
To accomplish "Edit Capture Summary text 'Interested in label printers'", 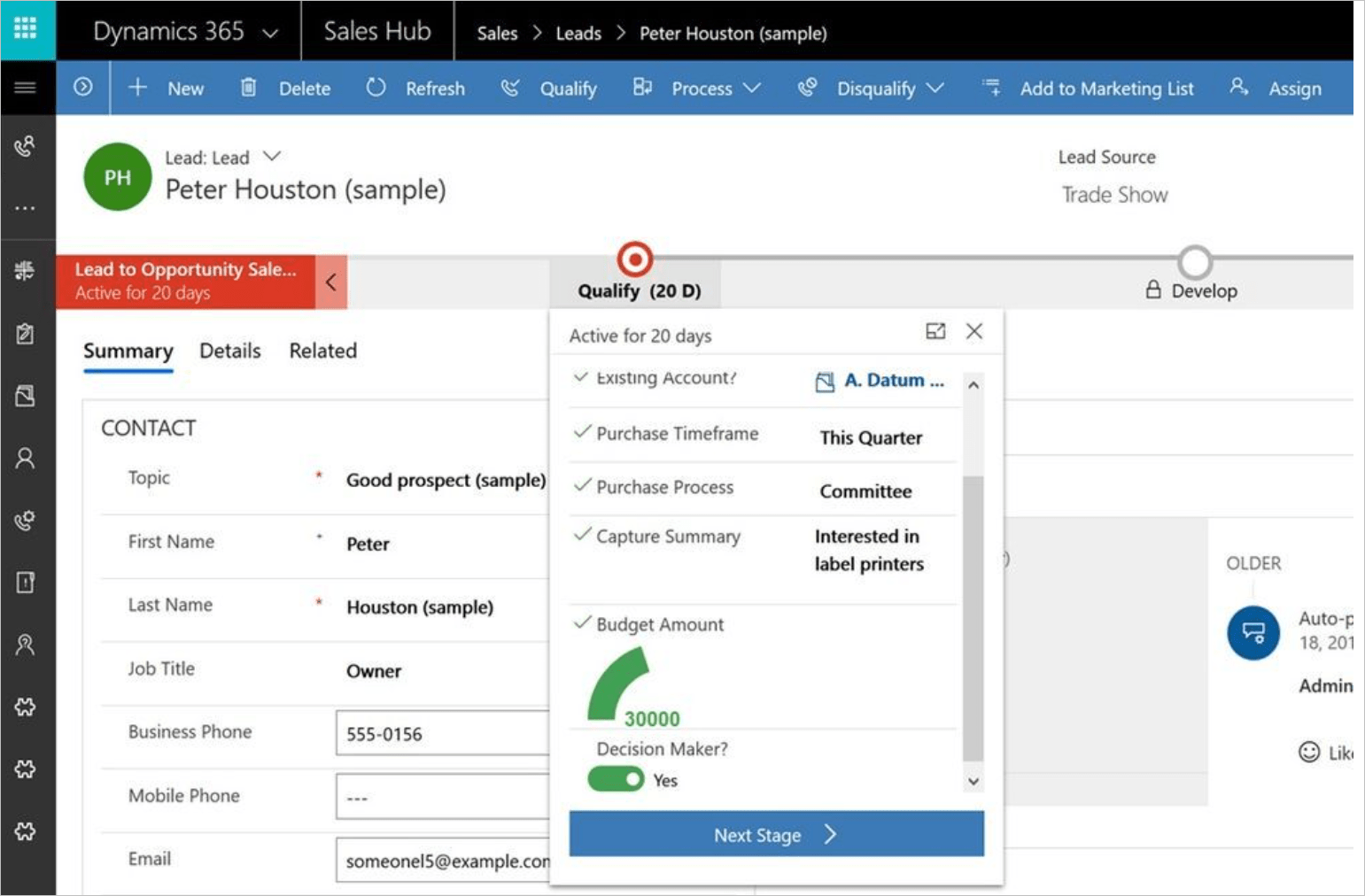I will 869,550.
